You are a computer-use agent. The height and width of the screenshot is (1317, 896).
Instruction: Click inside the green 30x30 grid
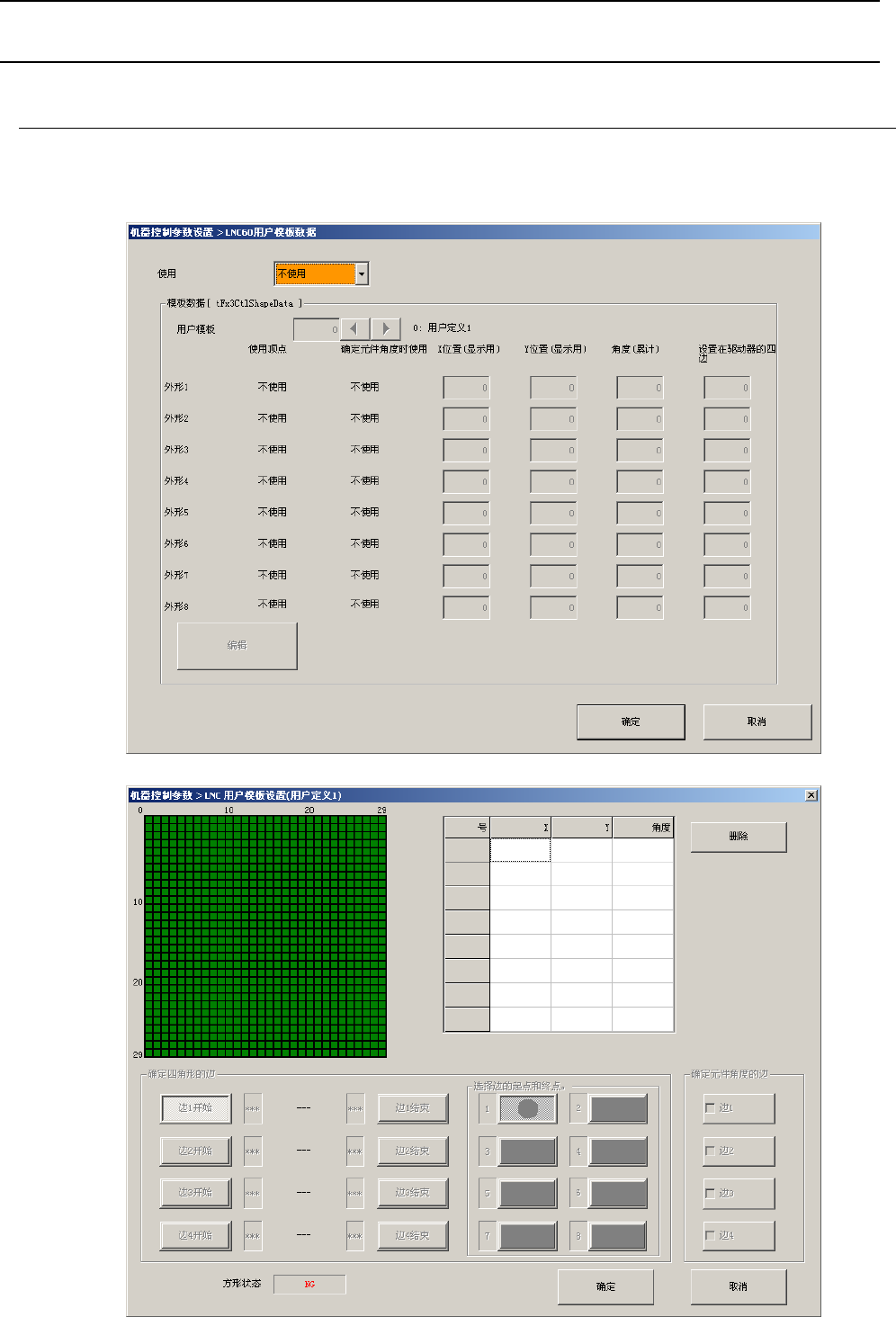pyautogui.click(x=265, y=936)
